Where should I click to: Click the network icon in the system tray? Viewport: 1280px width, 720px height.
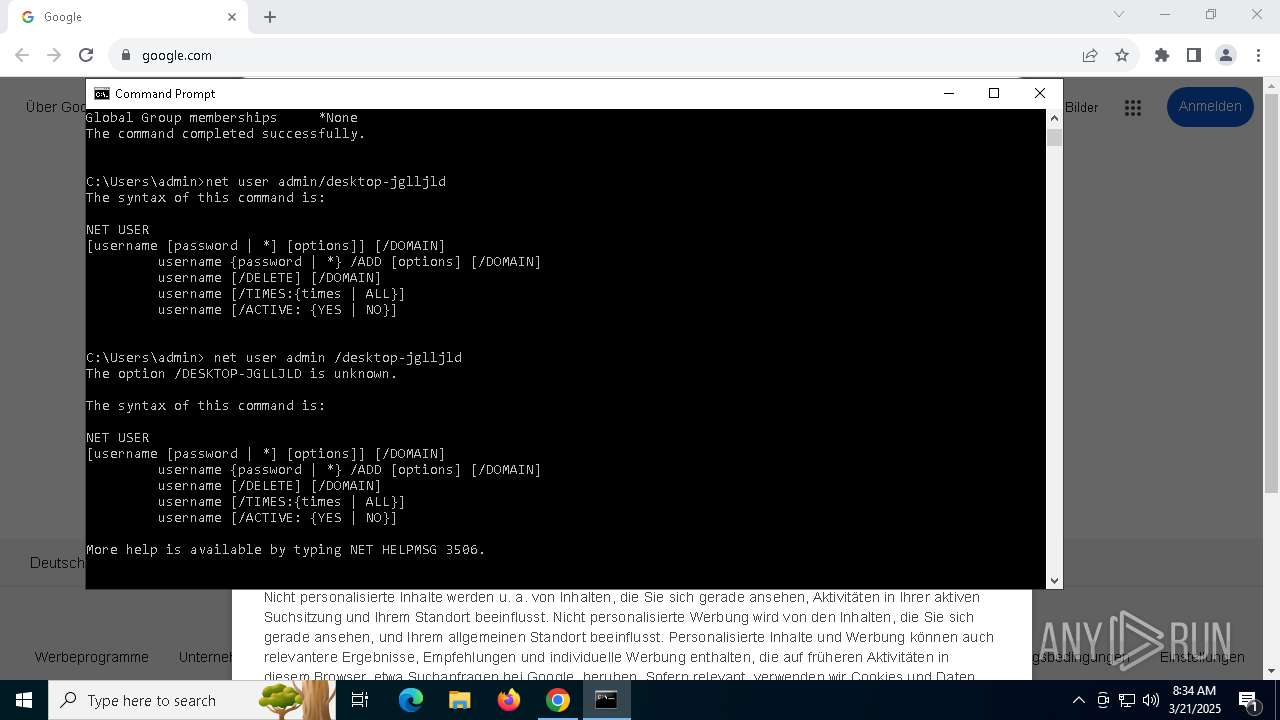tap(1127, 700)
